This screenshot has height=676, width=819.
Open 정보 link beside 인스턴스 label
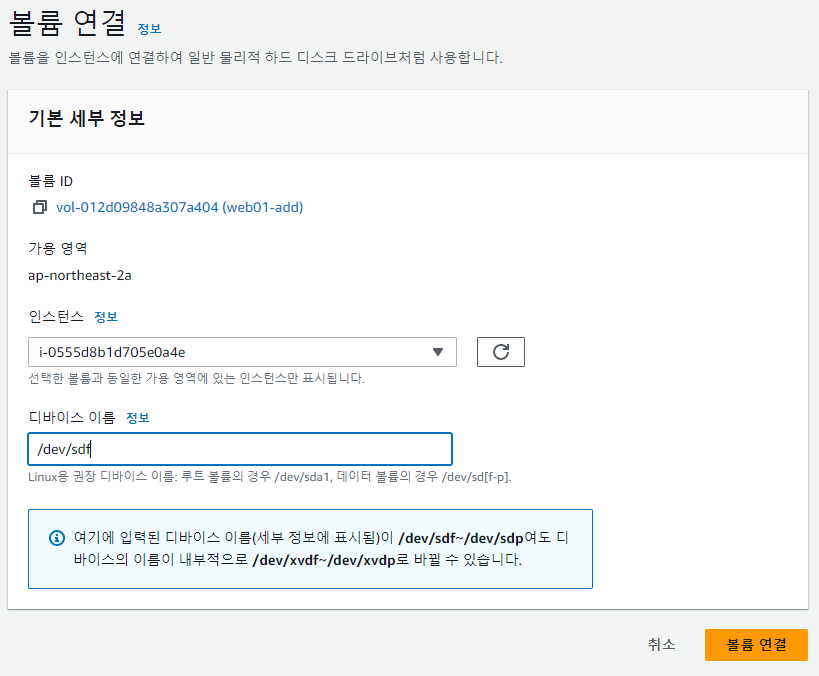[x=106, y=317]
